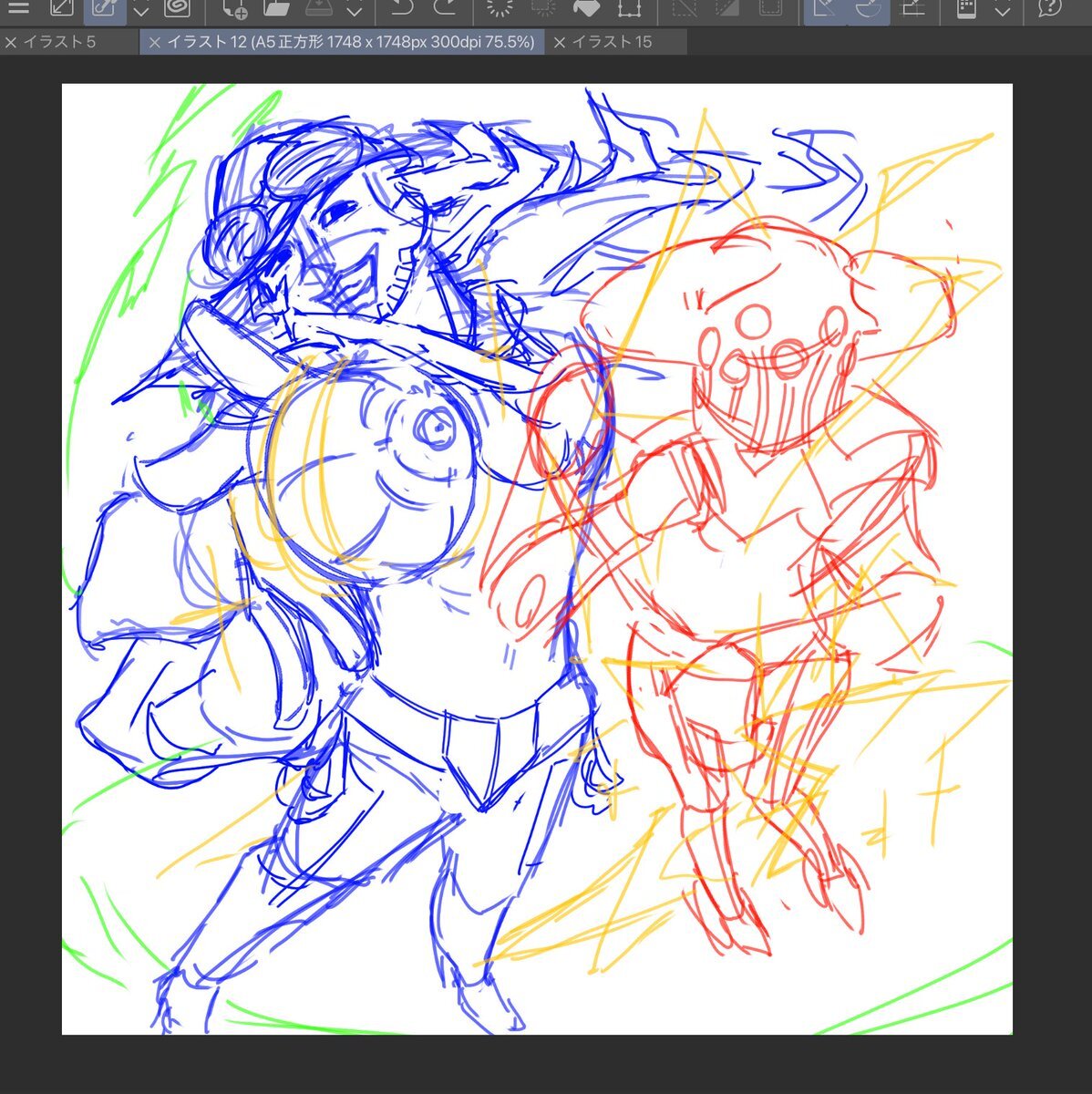Viewport: 1092px width, 1094px height.
Task: Fill with the paint bucket icon
Action: (586, 8)
